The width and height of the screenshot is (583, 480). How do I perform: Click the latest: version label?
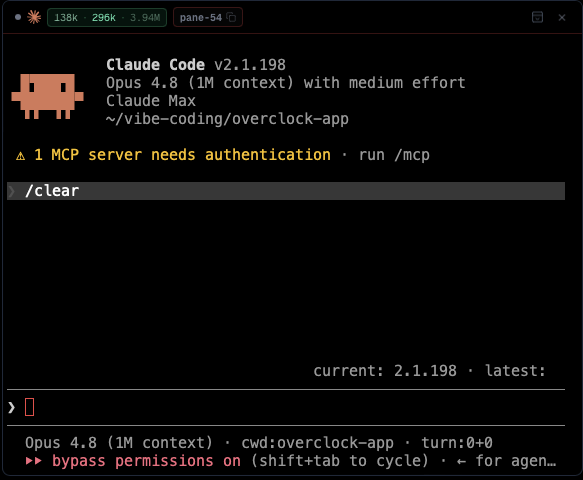[x=515, y=371]
